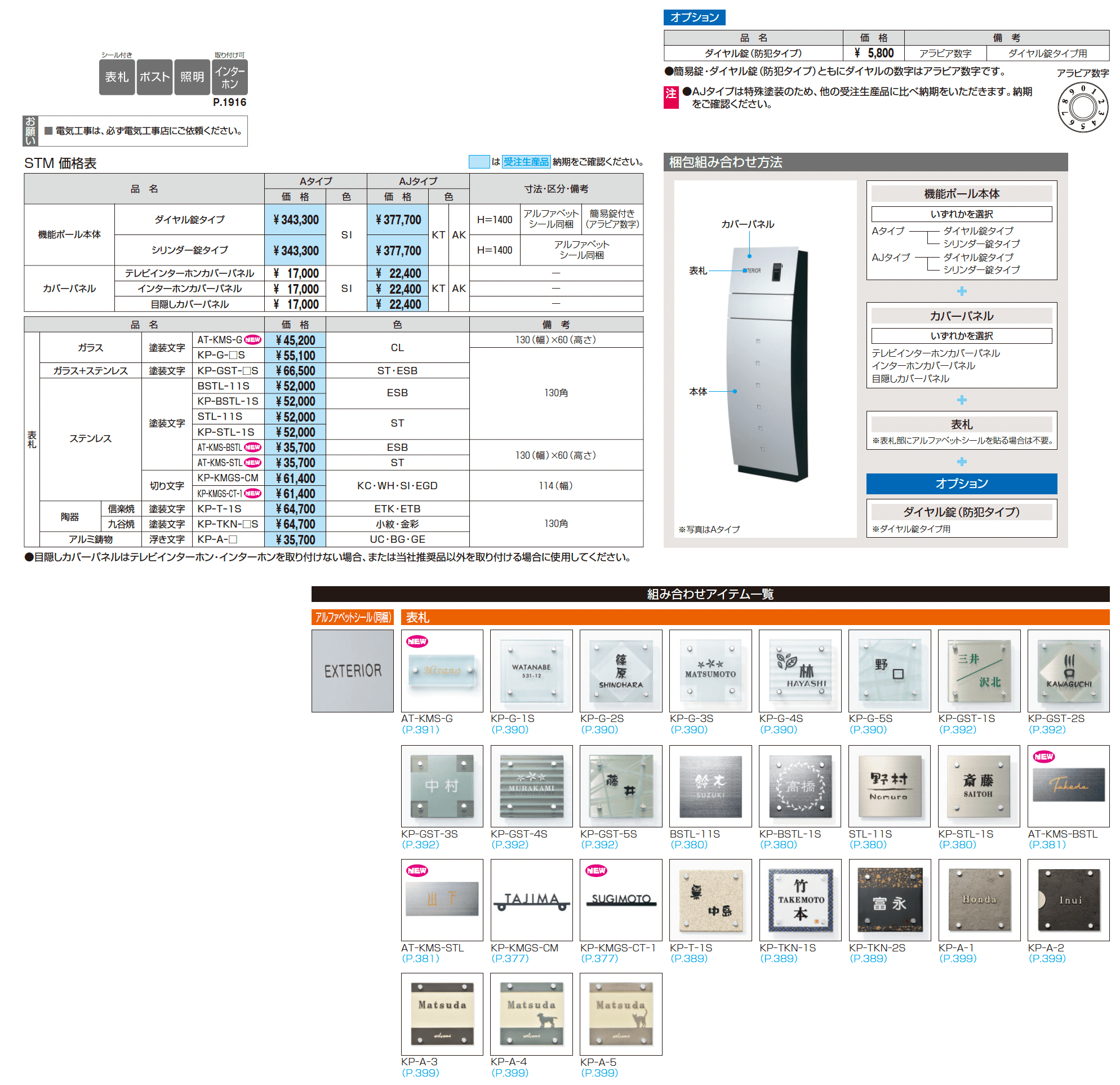Select the EXTERIOR alphabet seal thumbnail
The height and width of the screenshot is (1085, 1120).
click(x=353, y=671)
